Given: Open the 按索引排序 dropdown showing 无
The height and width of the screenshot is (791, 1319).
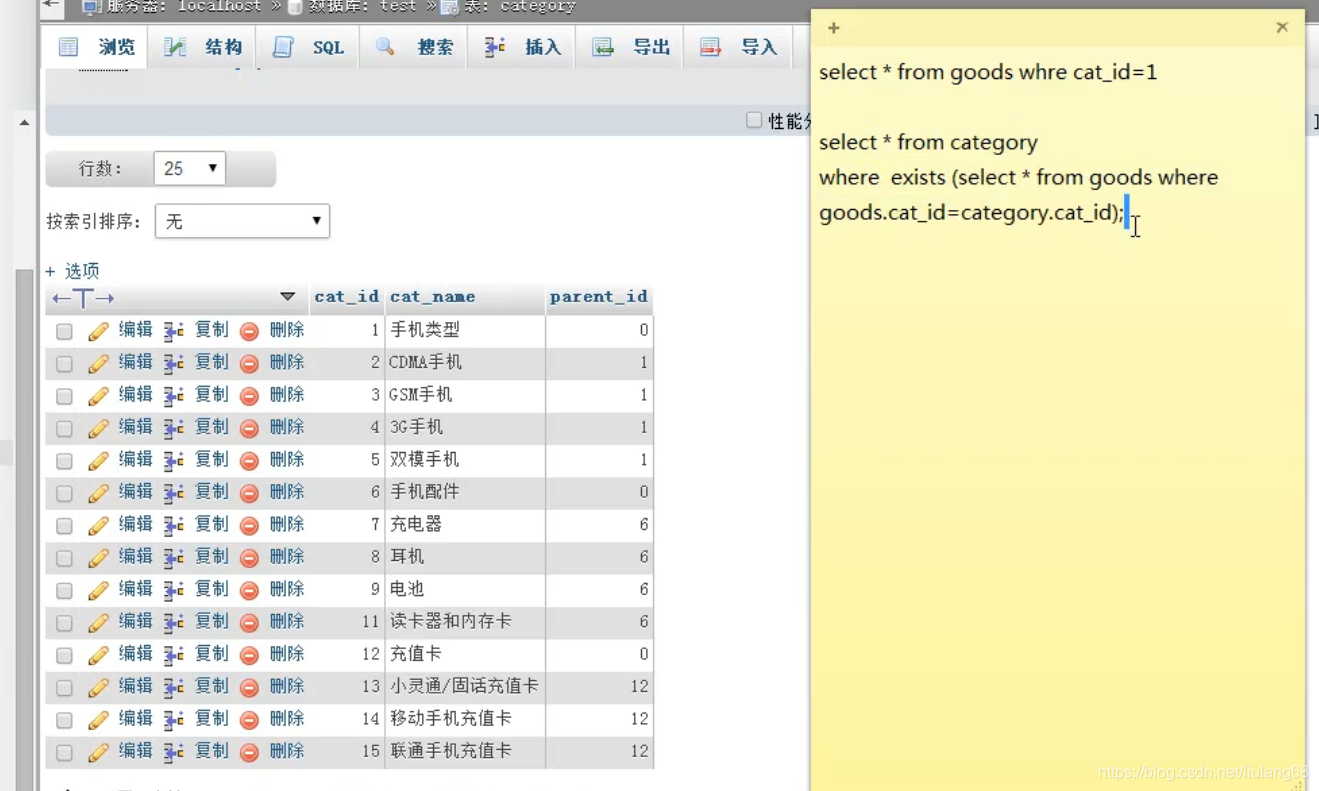Looking at the screenshot, I should pyautogui.click(x=242, y=221).
